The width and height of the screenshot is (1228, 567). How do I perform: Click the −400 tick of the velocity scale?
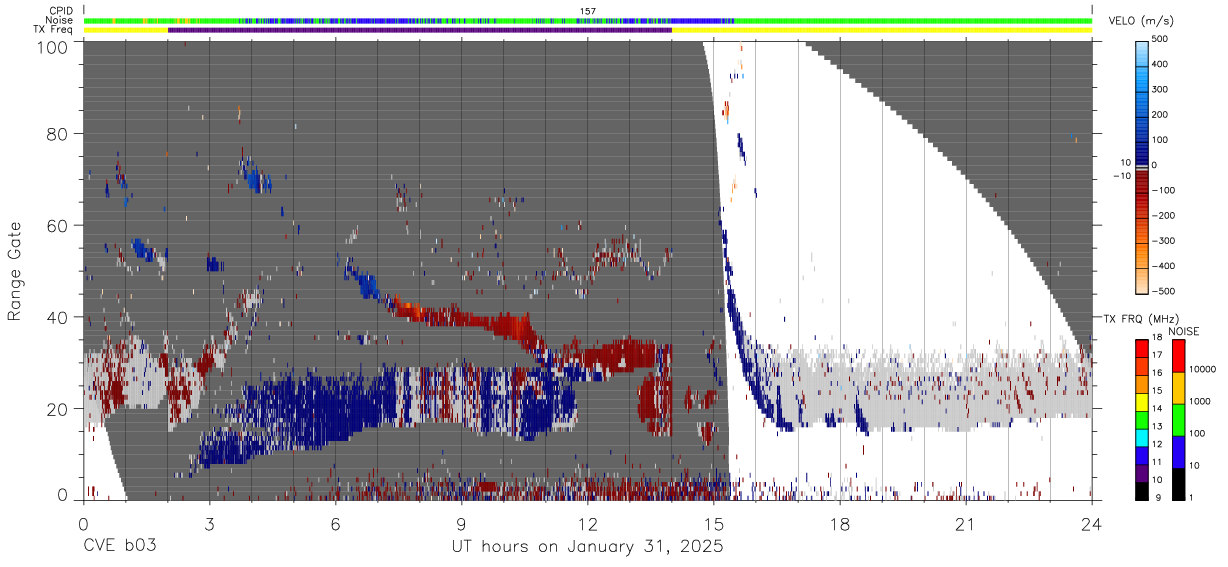(1162, 266)
